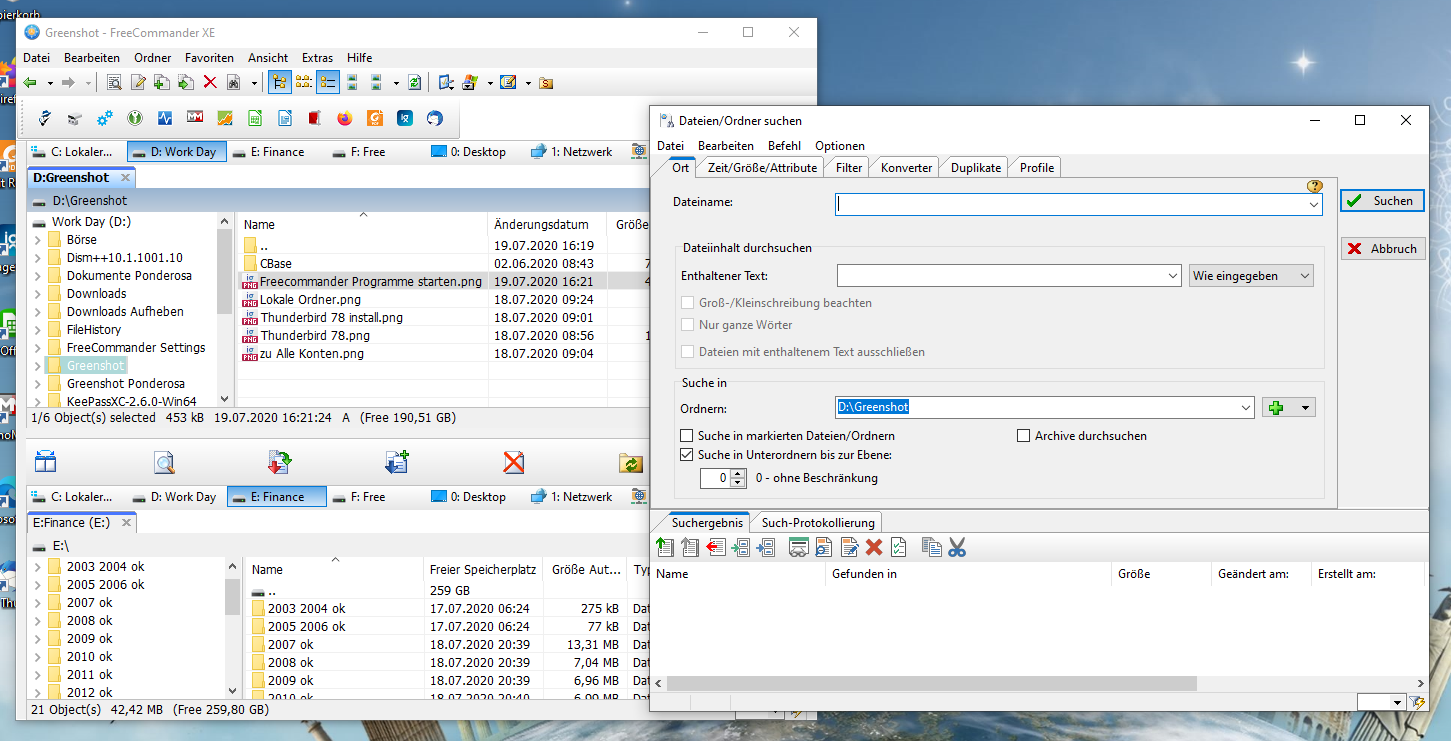Open the Such-Protokollierung tab
Image resolution: width=1451 pixels, height=741 pixels.
coord(818,522)
